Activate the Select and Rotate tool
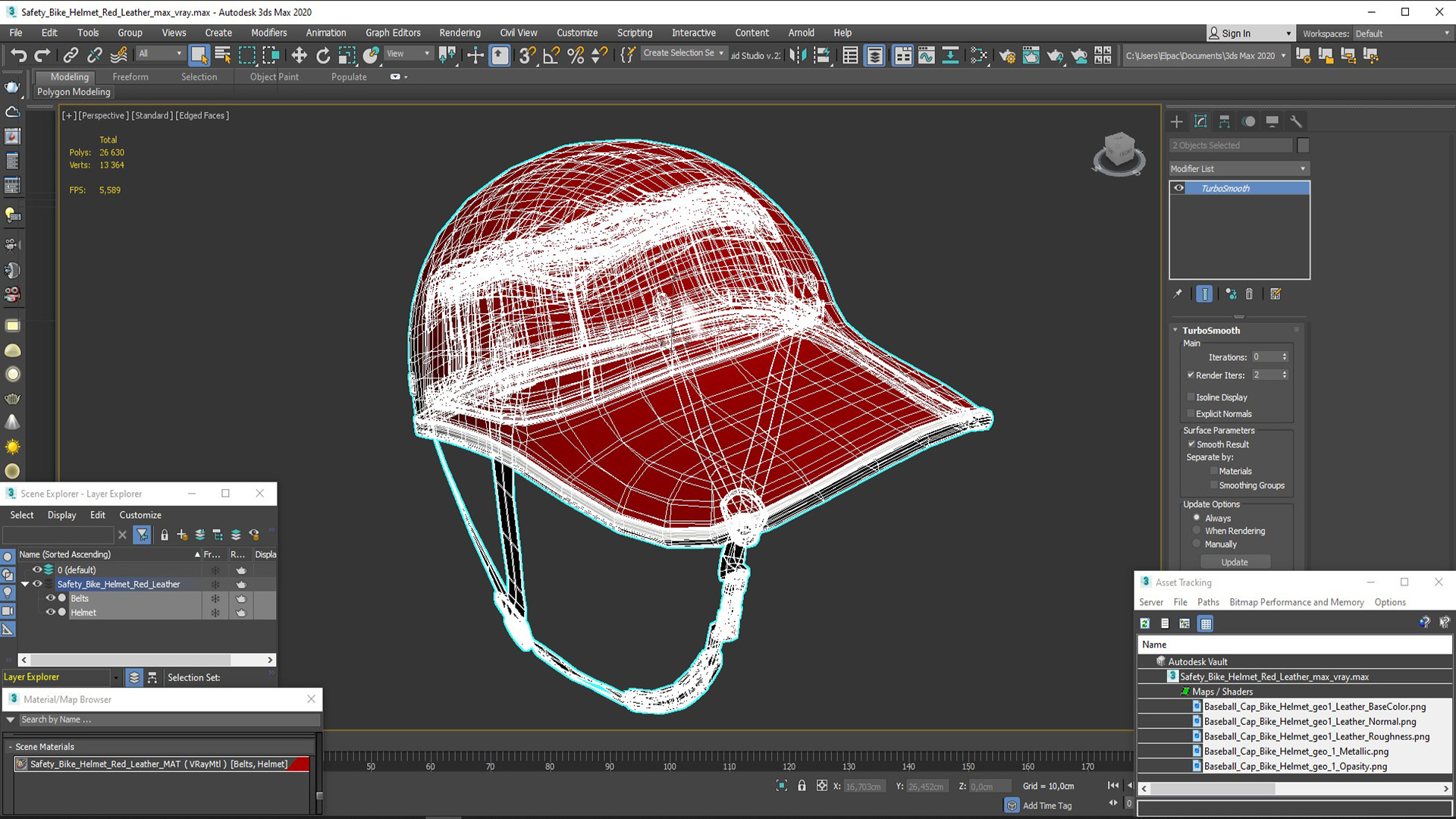The image size is (1456, 819). click(323, 55)
